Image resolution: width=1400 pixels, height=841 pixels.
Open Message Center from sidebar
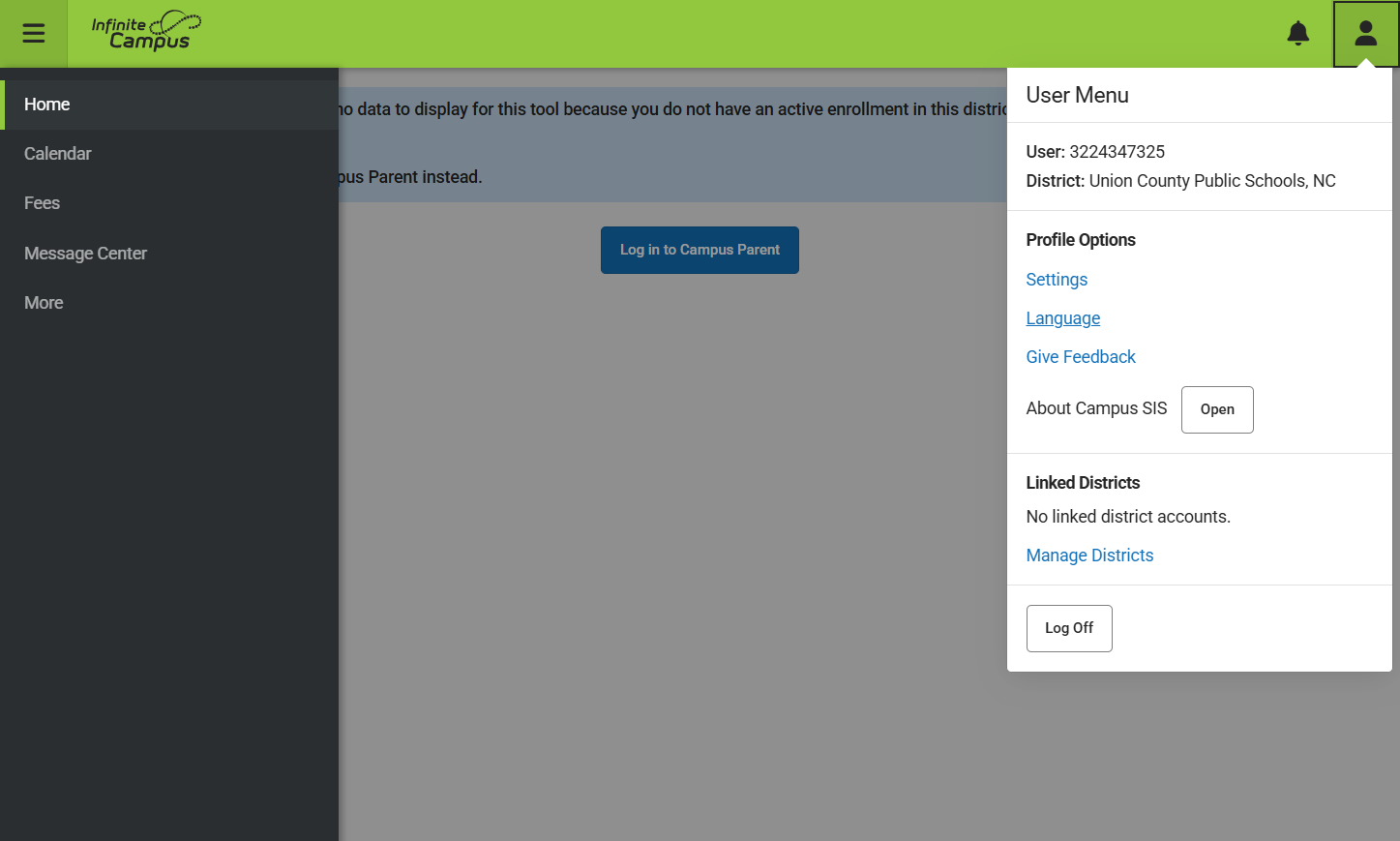[x=169, y=254]
